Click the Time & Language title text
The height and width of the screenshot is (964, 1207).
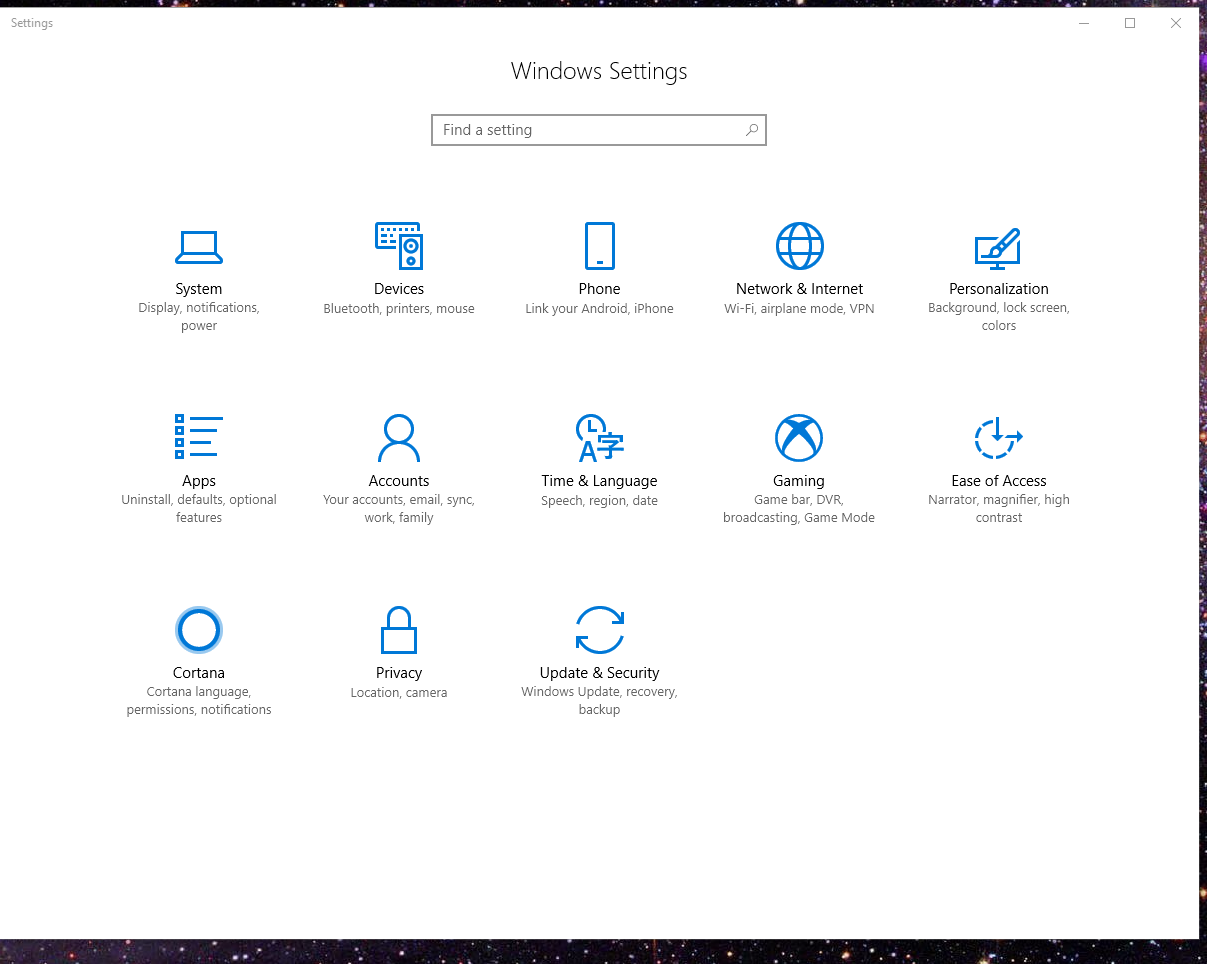click(x=599, y=481)
